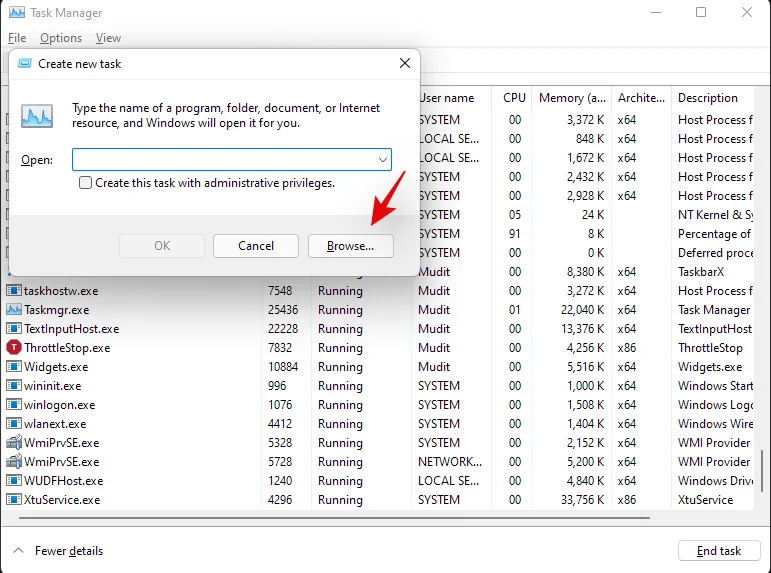Click the horizontal scrollbar under the process list
Image resolution: width=771 pixels, height=573 pixels.
click(x=334, y=518)
